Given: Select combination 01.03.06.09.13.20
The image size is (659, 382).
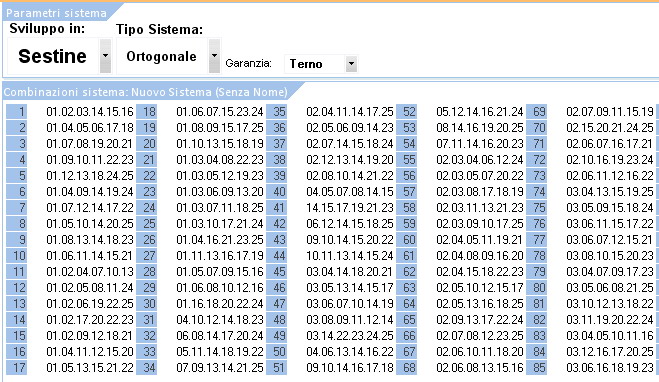Looking at the screenshot, I should coord(220,192).
